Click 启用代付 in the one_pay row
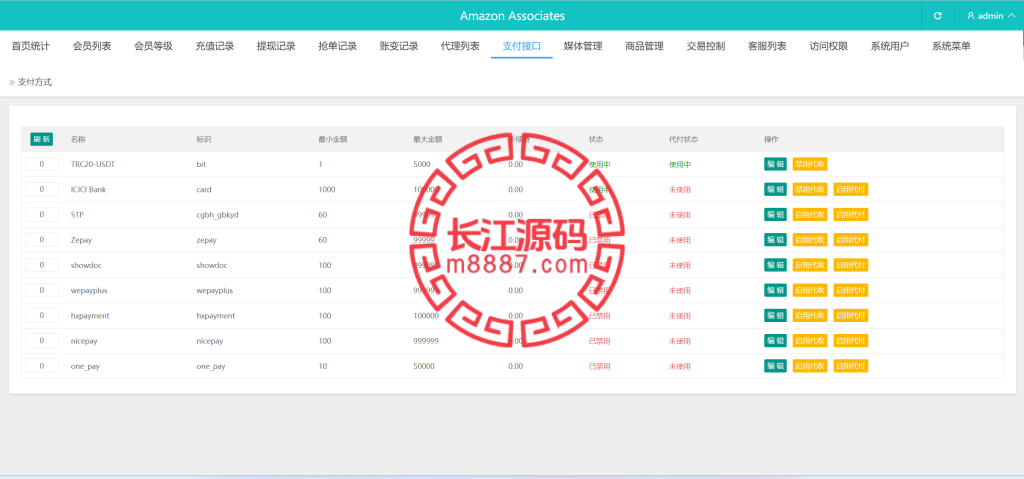This screenshot has width=1024, height=479. point(851,366)
